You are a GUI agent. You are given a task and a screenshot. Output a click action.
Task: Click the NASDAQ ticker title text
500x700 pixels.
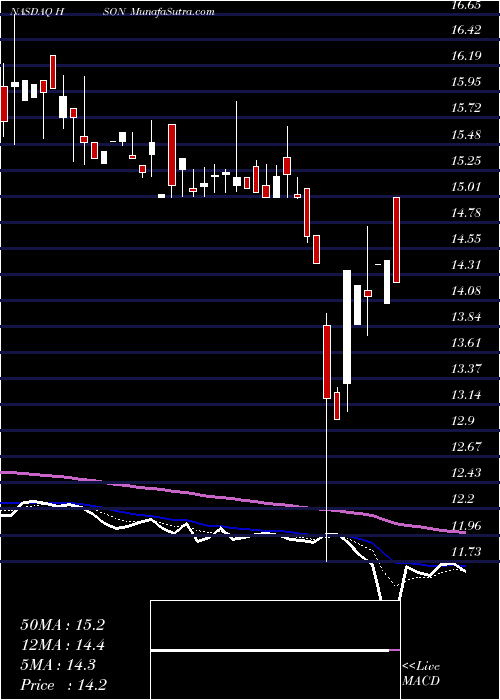(x=38, y=12)
